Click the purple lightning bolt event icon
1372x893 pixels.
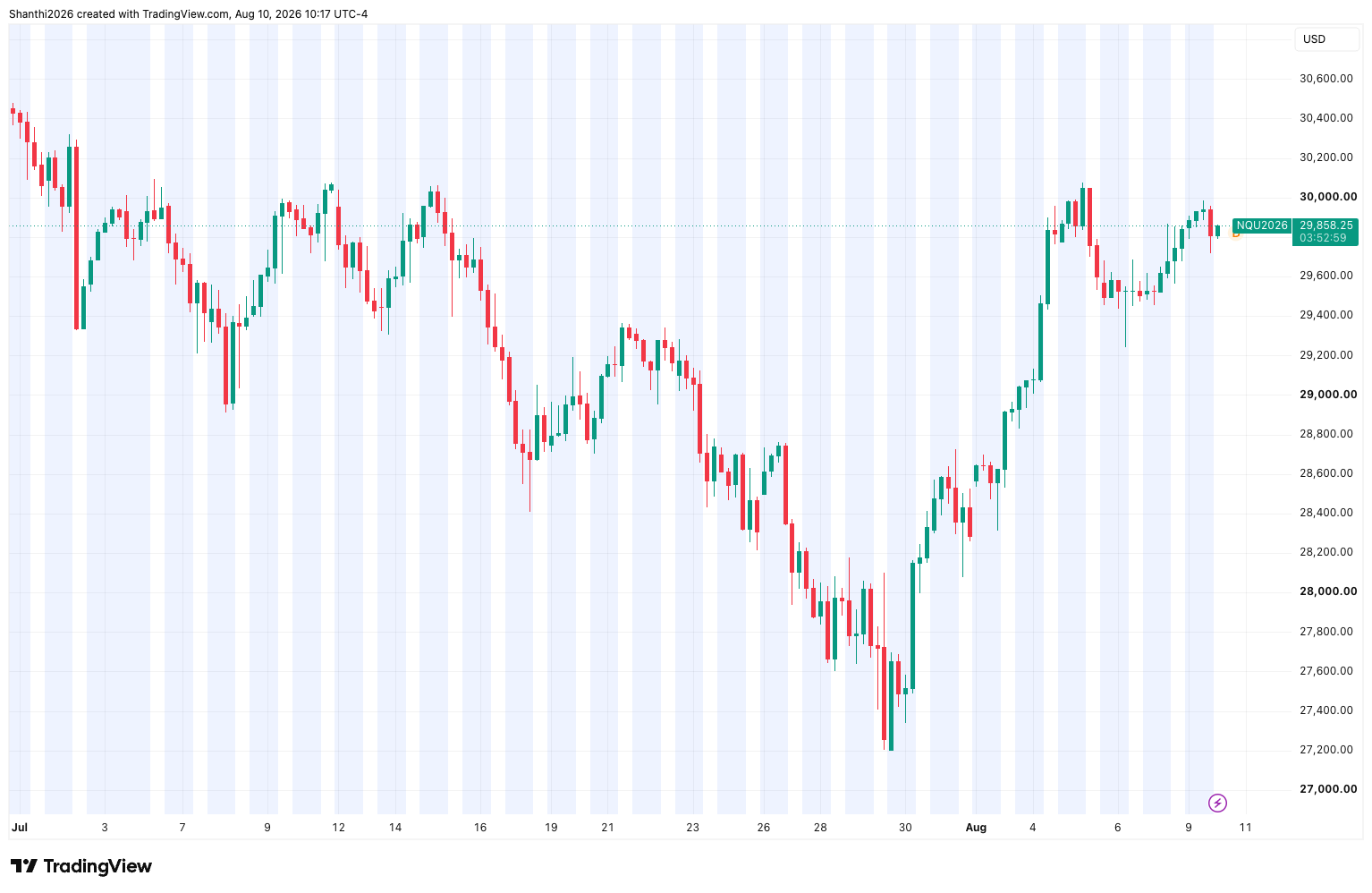1217,803
